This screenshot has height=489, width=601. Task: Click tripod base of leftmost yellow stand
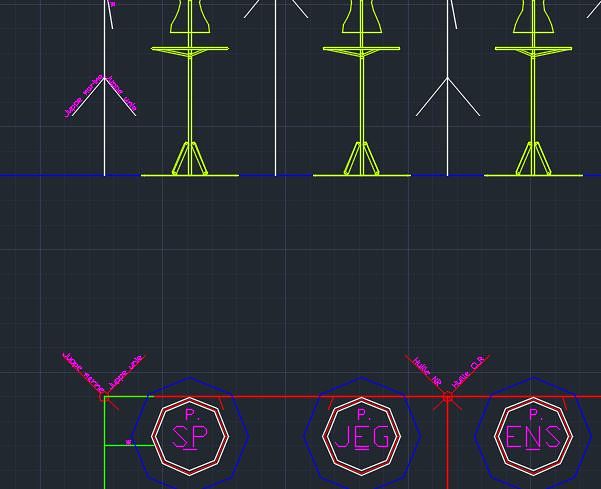click(x=190, y=160)
